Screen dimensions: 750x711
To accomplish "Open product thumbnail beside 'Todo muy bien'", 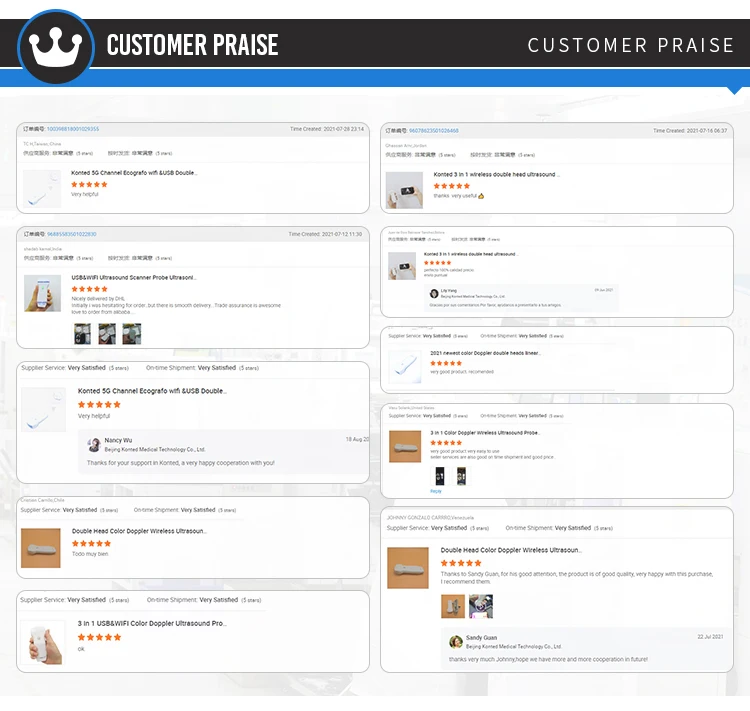I will [41, 548].
